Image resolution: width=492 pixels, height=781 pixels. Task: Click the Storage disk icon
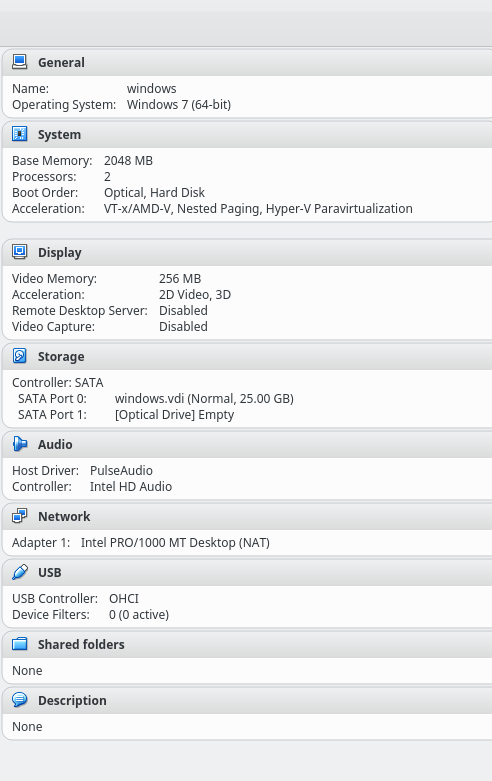19,357
